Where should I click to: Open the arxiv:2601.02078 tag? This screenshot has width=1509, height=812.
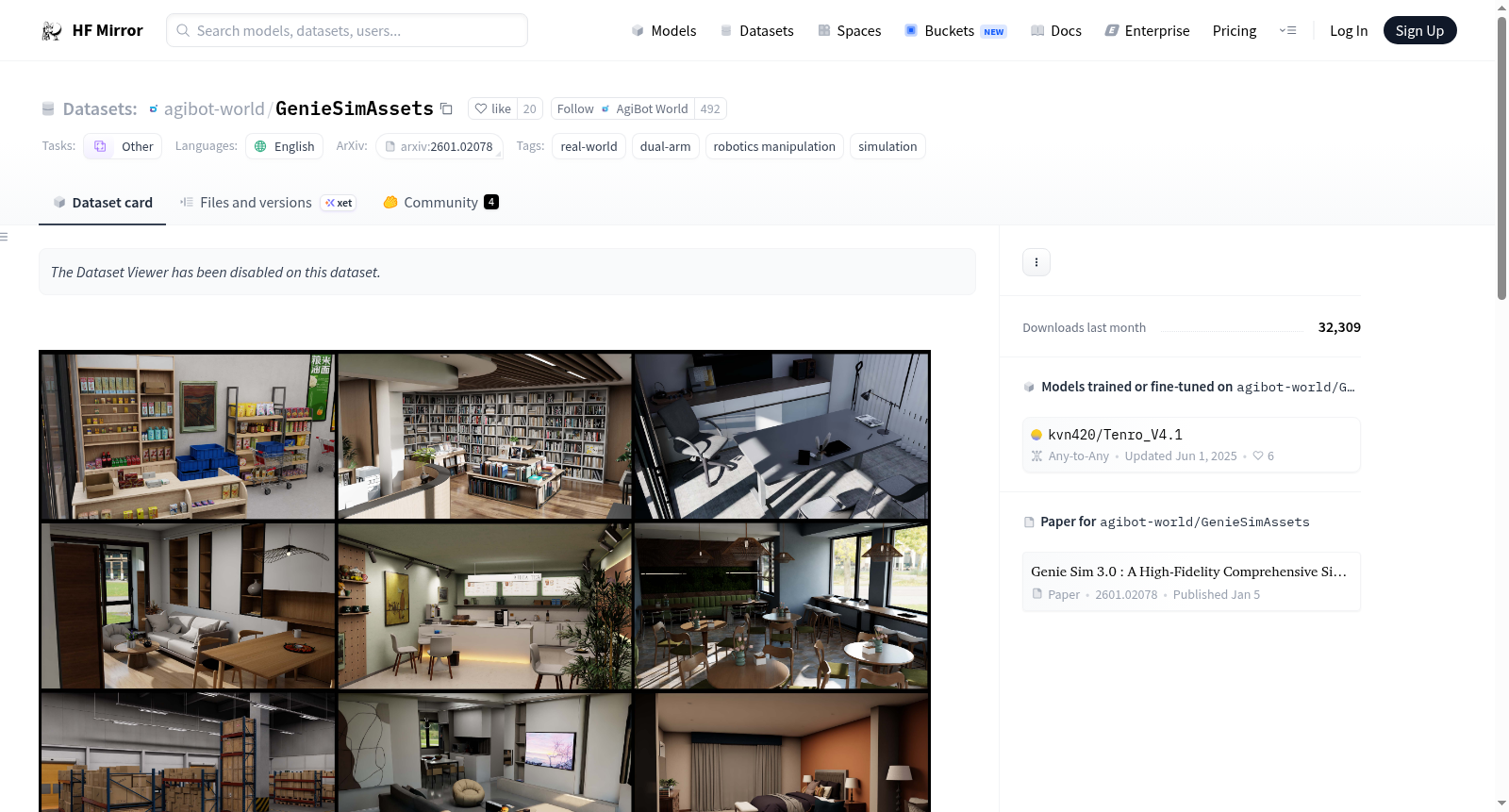[x=439, y=146]
